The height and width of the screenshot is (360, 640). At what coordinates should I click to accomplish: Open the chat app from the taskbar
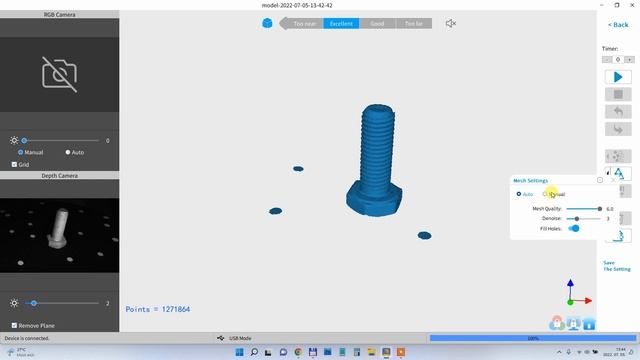coord(283,352)
